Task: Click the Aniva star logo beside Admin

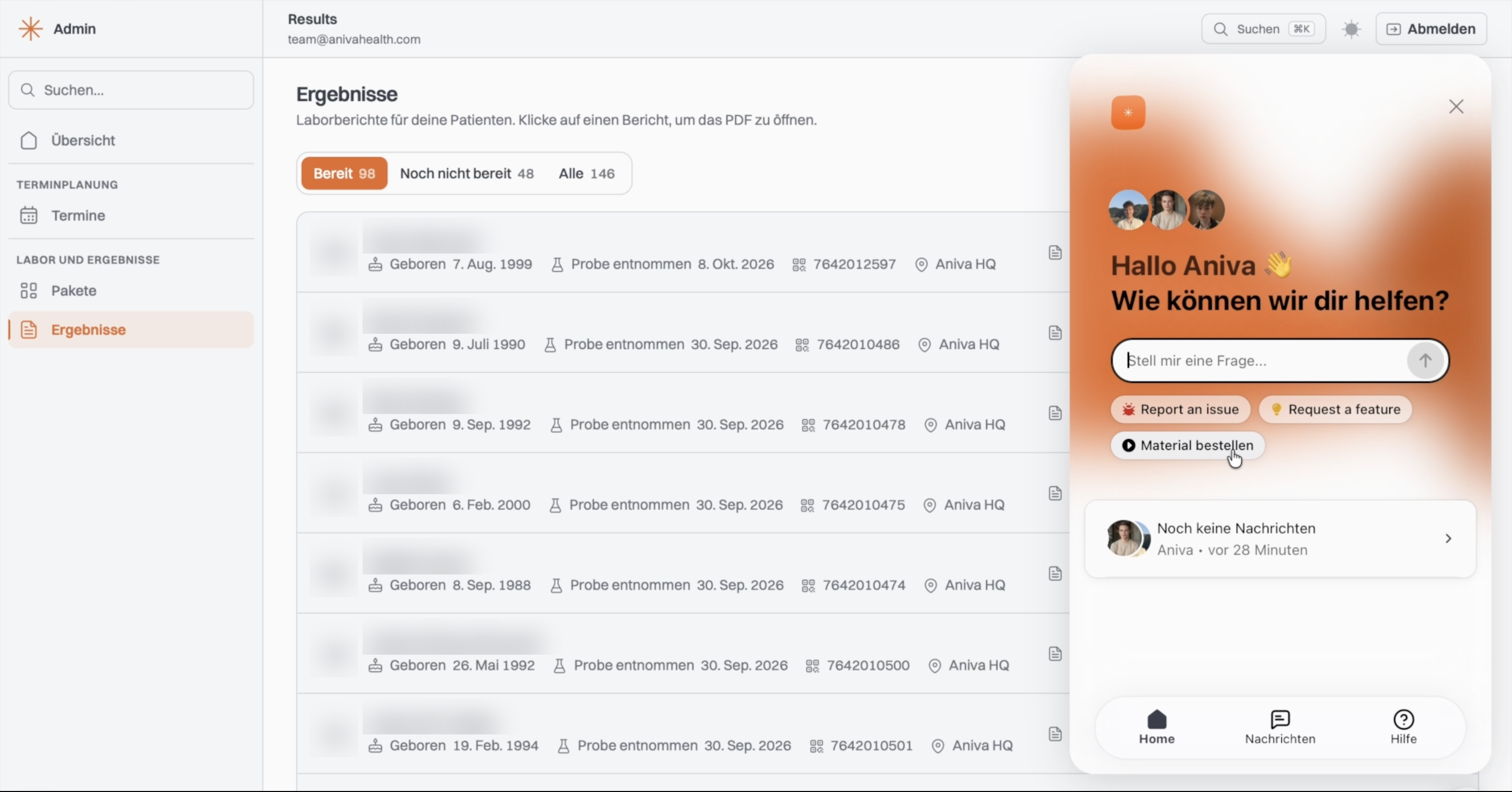Action: 30,29
